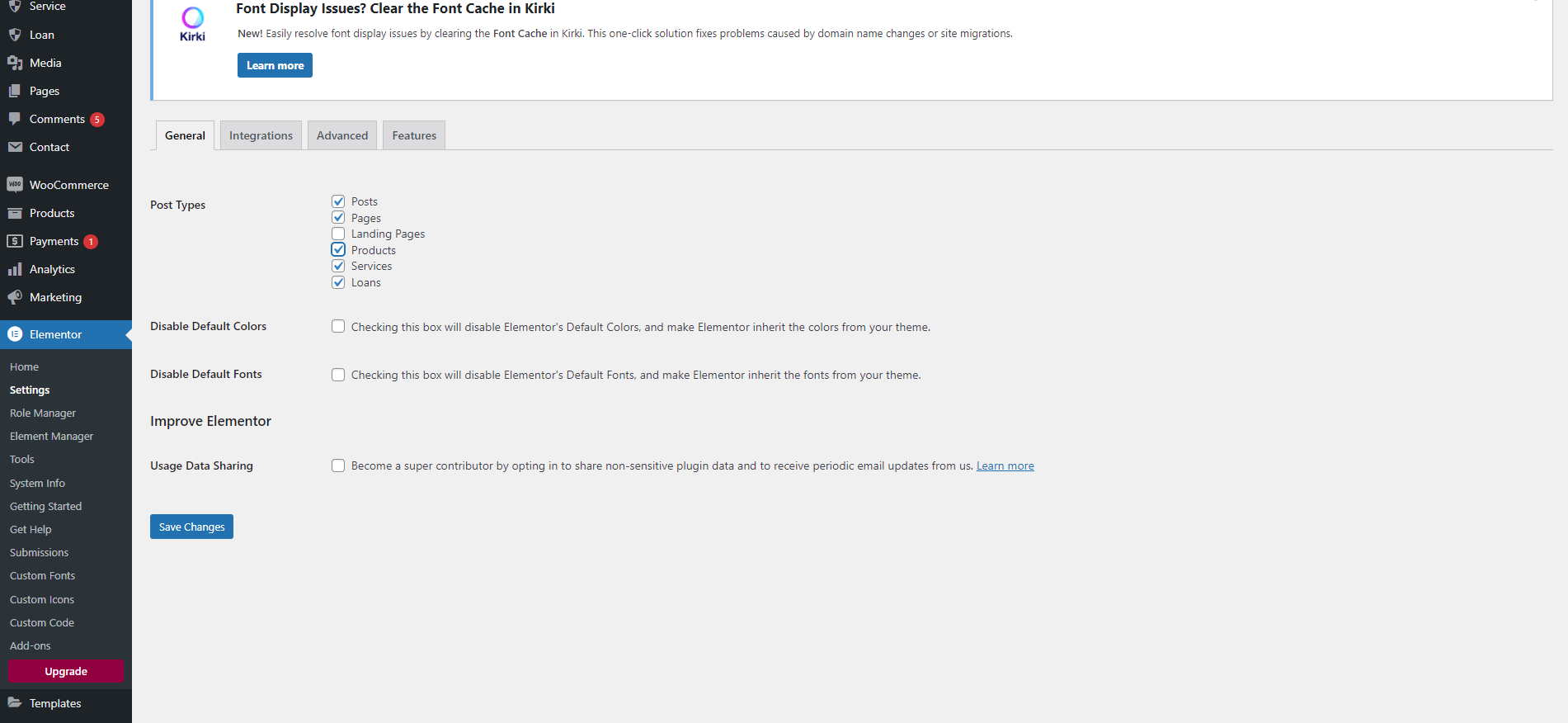The image size is (1568, 723).
Task: Switch to the Features tab
Action: 414,135
